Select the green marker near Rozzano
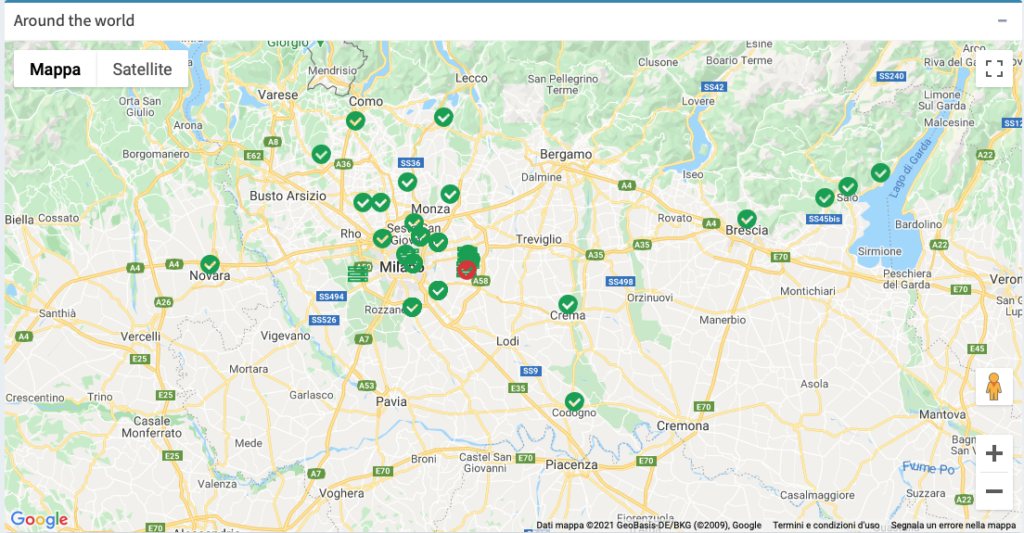Image resolution: width=1024 pixels, height=533 pixels. [412, 307]
